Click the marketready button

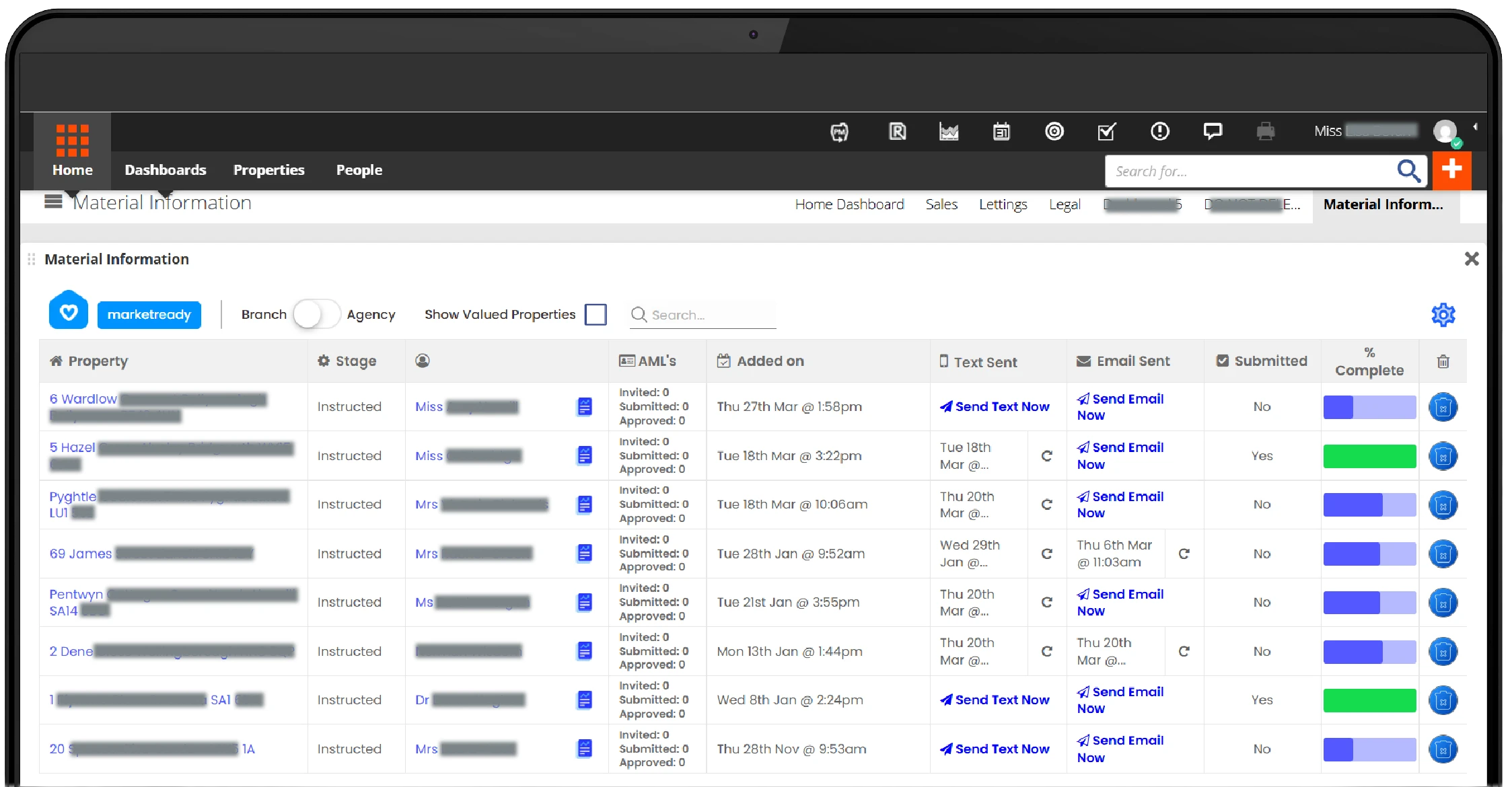click(149, 315)
